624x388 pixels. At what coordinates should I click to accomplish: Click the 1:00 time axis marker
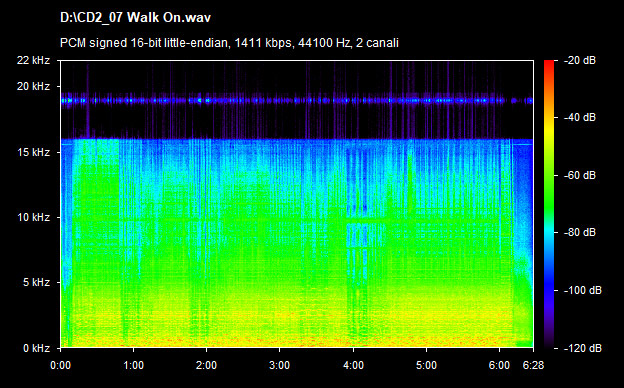click(133, 365)
